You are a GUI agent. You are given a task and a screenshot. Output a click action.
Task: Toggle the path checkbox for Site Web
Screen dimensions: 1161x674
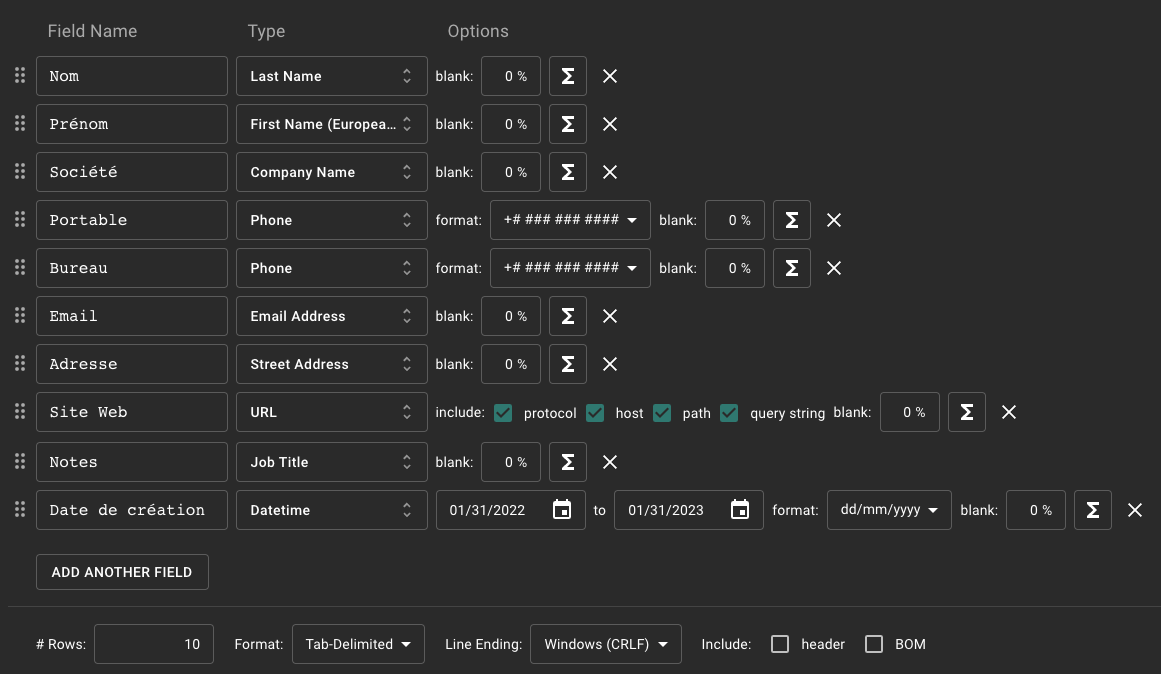tap(662, 413)
